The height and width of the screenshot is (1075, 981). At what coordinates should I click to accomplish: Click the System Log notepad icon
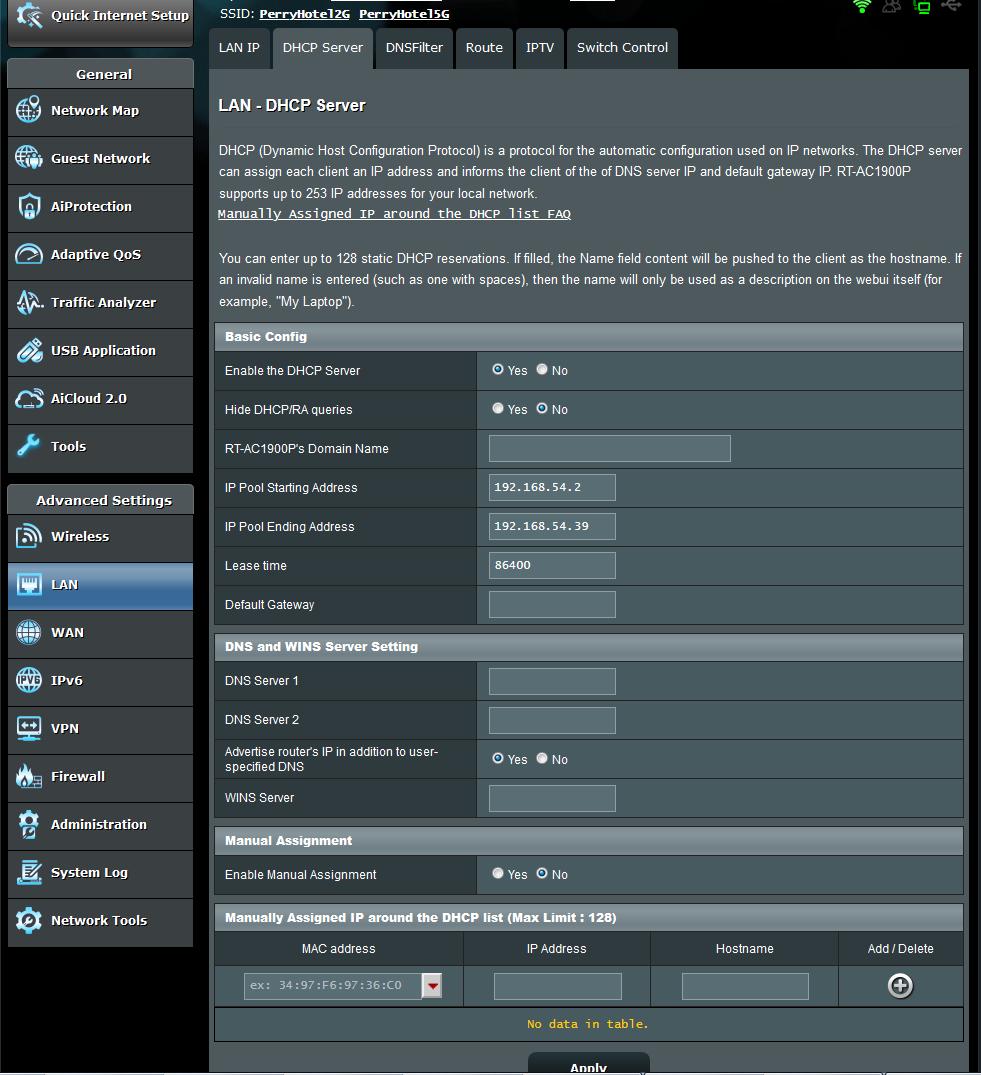[x=29, y=872]
